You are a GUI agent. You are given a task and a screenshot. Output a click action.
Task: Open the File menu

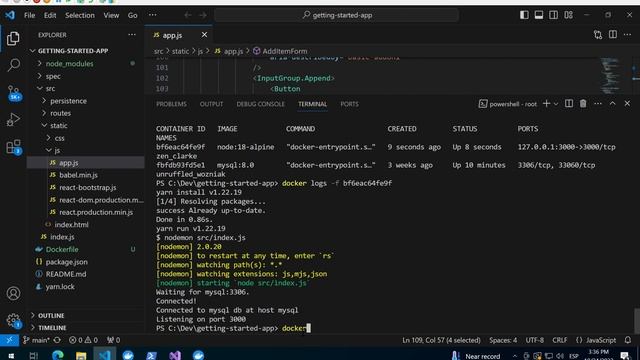coord(29,16)
